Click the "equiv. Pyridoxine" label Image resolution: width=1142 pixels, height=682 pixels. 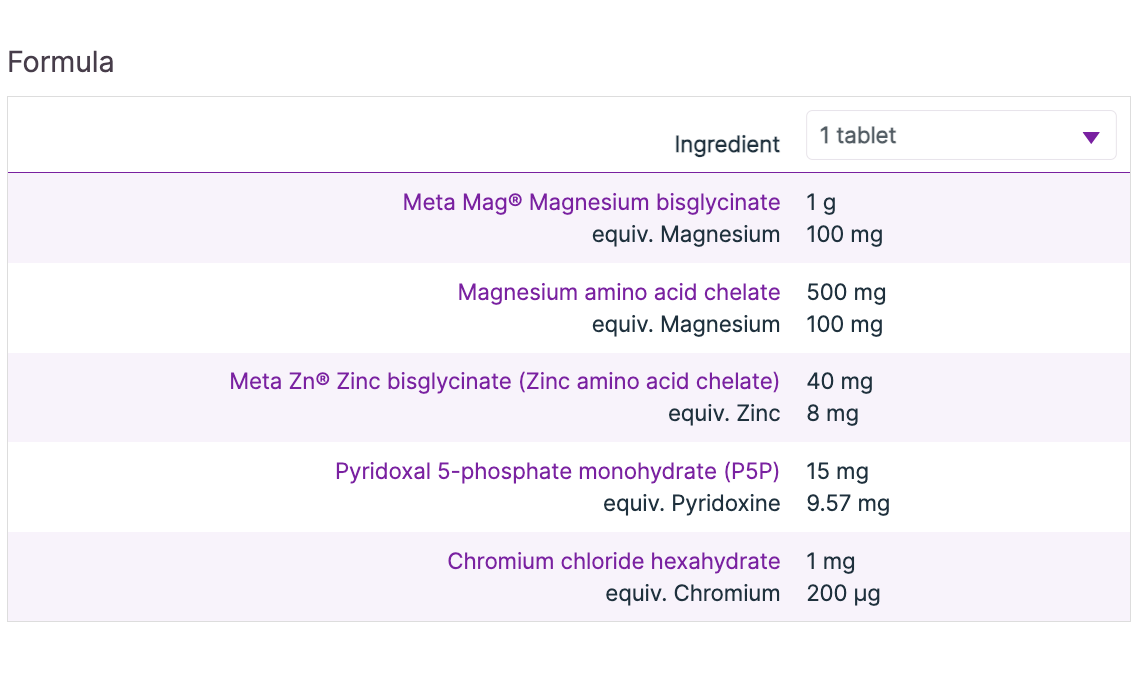coord(691,504)
